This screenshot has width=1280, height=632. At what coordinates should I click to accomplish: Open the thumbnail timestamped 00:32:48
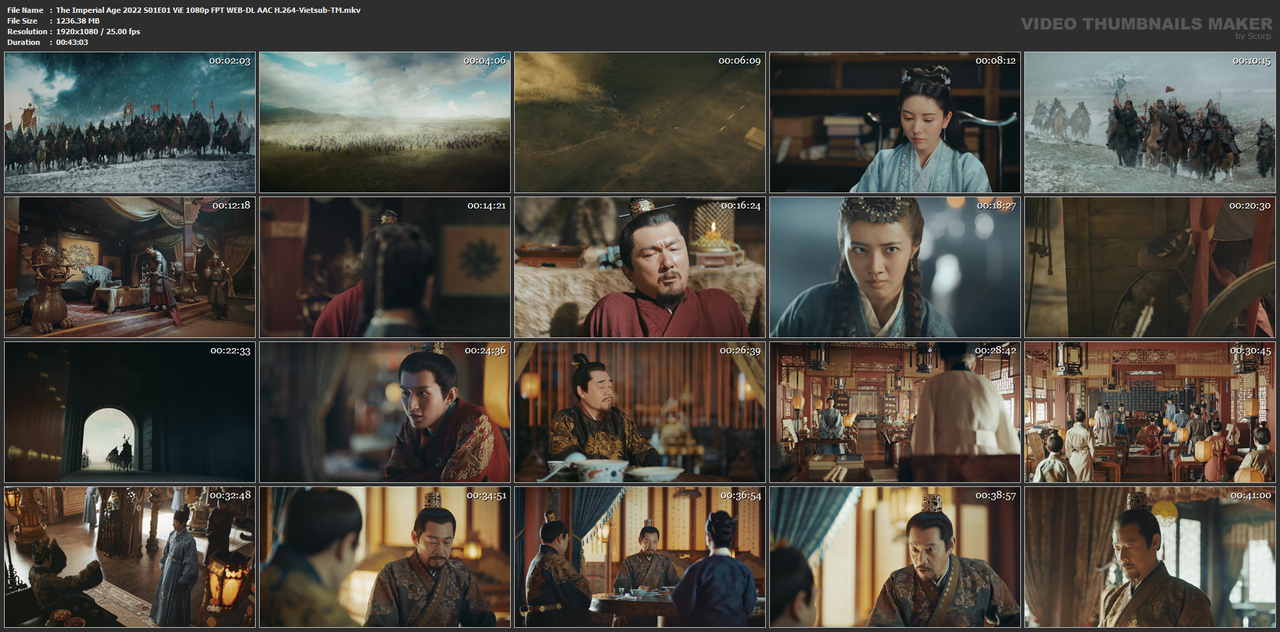point(130,557)
